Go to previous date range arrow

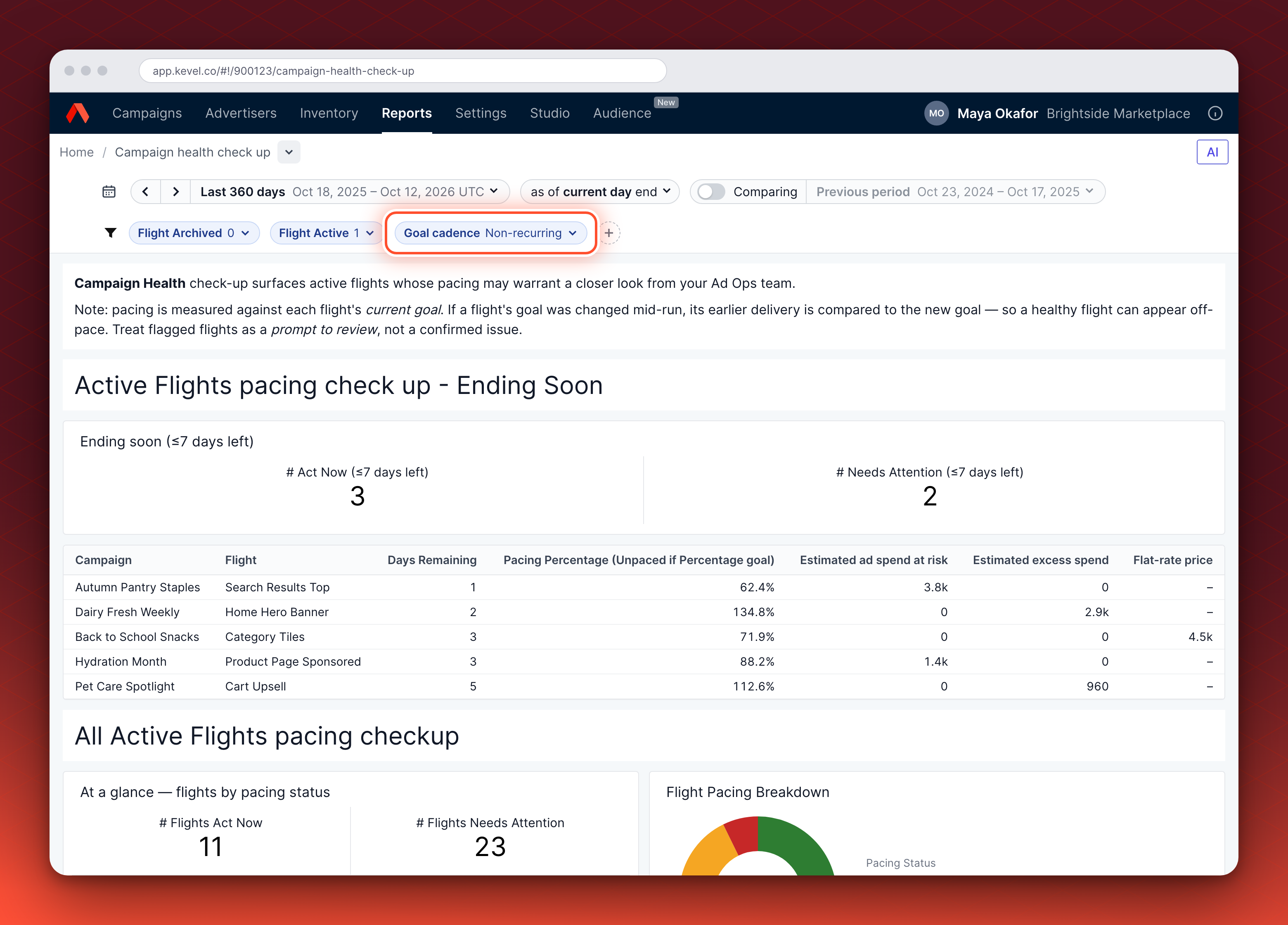[145, 192]
